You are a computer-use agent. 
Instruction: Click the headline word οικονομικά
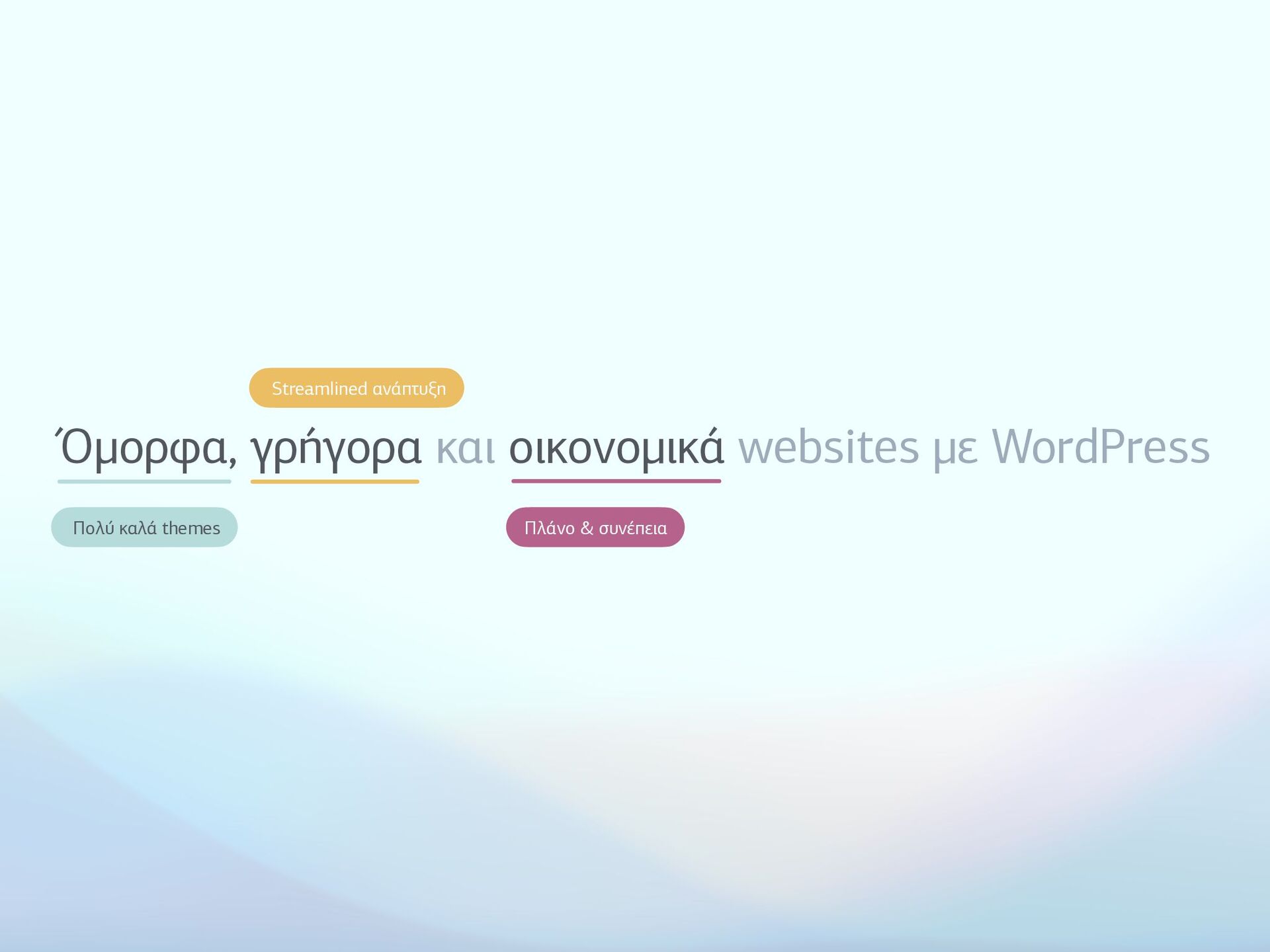pyautogui.click(x=616, y=448)
